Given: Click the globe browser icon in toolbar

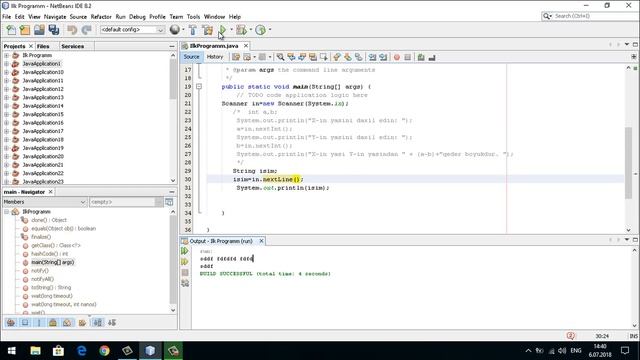Looking at the screenshot, I should (174, 29).
